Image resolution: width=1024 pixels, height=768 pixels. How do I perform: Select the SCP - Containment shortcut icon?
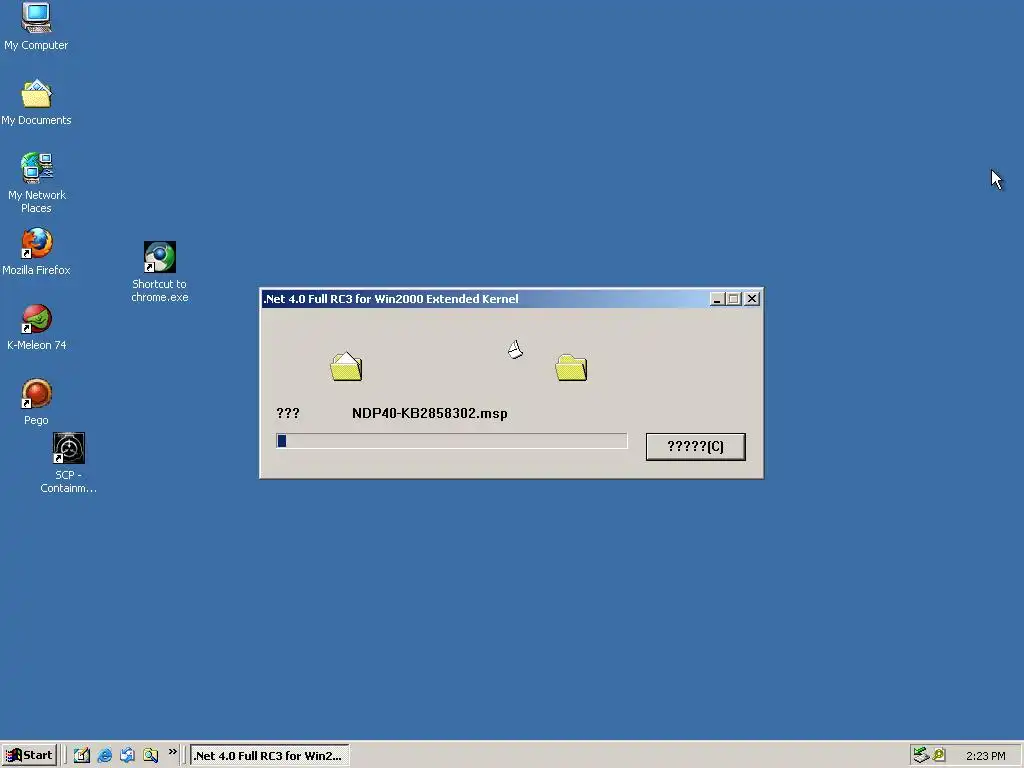click(68, 462)
